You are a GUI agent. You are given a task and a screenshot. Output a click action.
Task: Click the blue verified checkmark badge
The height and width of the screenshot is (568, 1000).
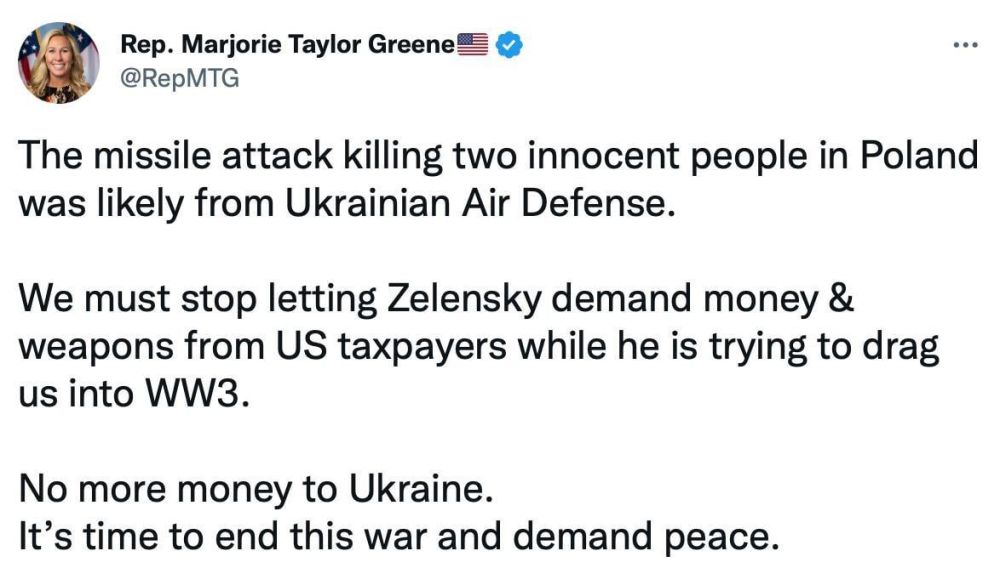pos(509,45)
